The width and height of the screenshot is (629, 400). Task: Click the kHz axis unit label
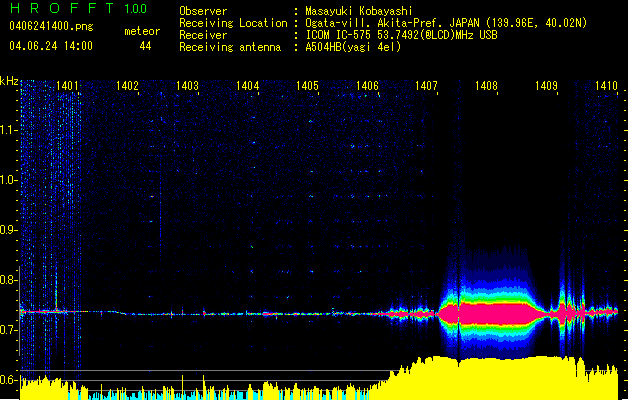[9, 81]
